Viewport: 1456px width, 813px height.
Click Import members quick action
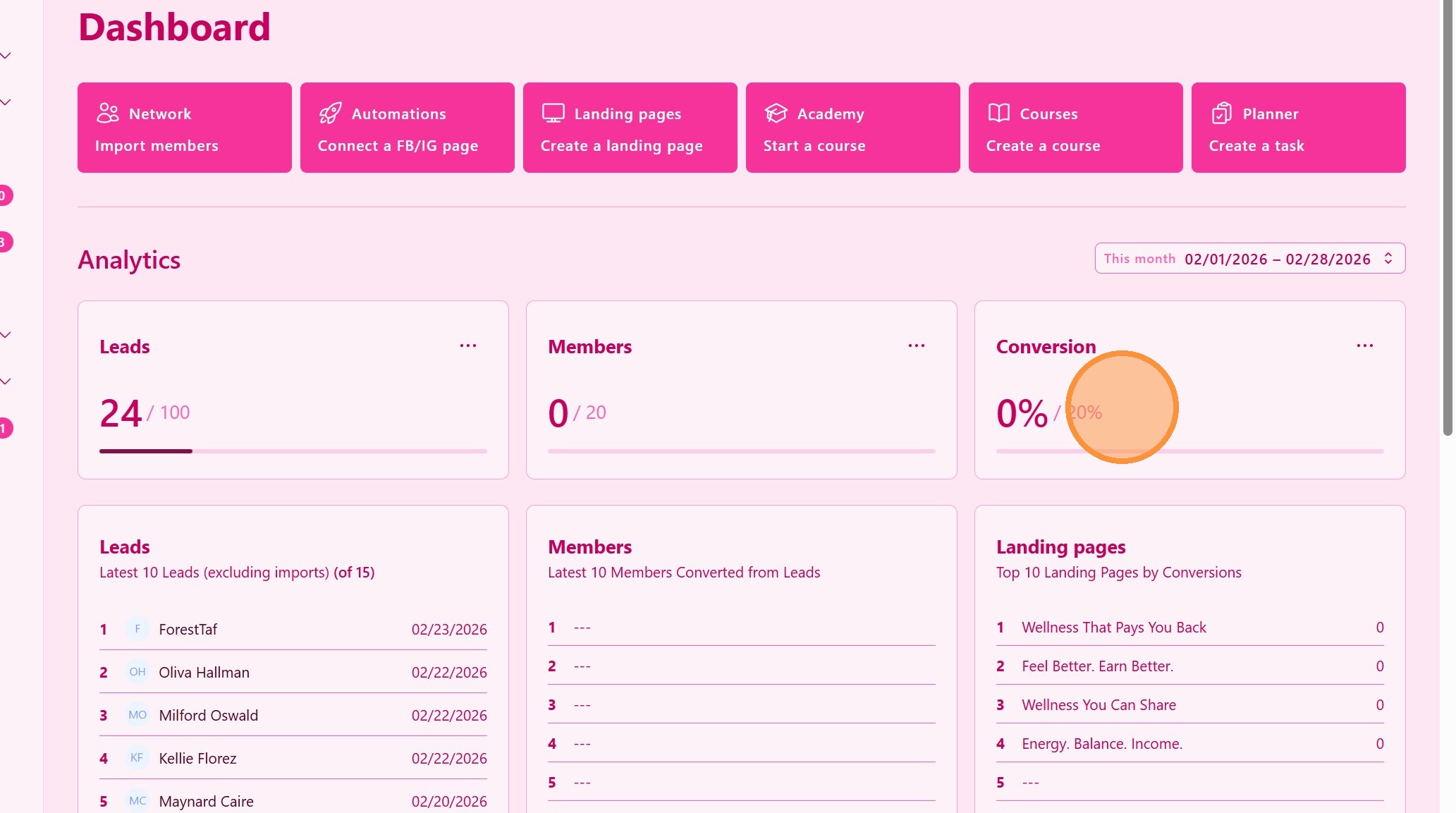pos(157,146)
